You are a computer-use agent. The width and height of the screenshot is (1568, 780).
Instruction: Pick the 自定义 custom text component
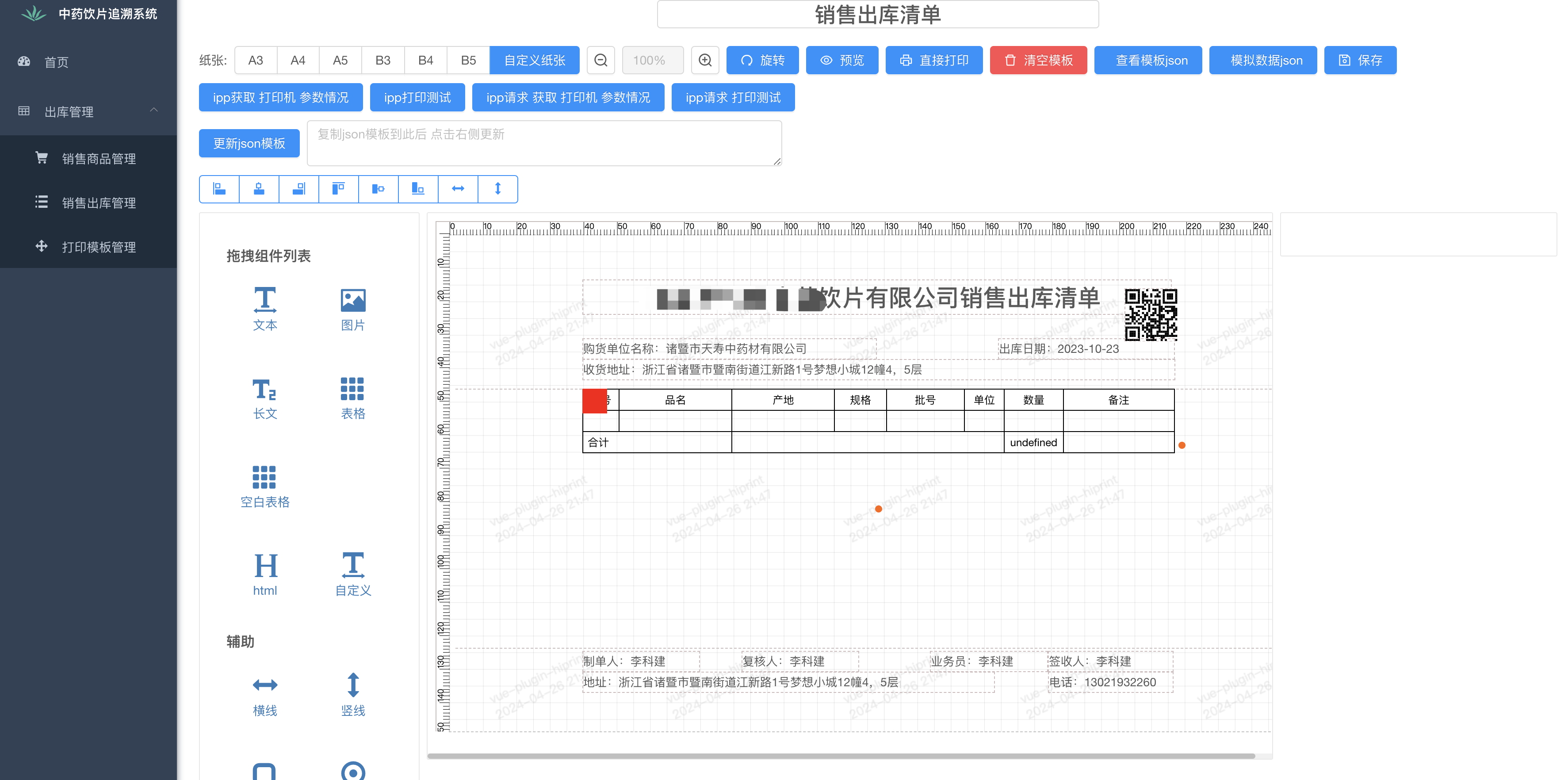353,574
